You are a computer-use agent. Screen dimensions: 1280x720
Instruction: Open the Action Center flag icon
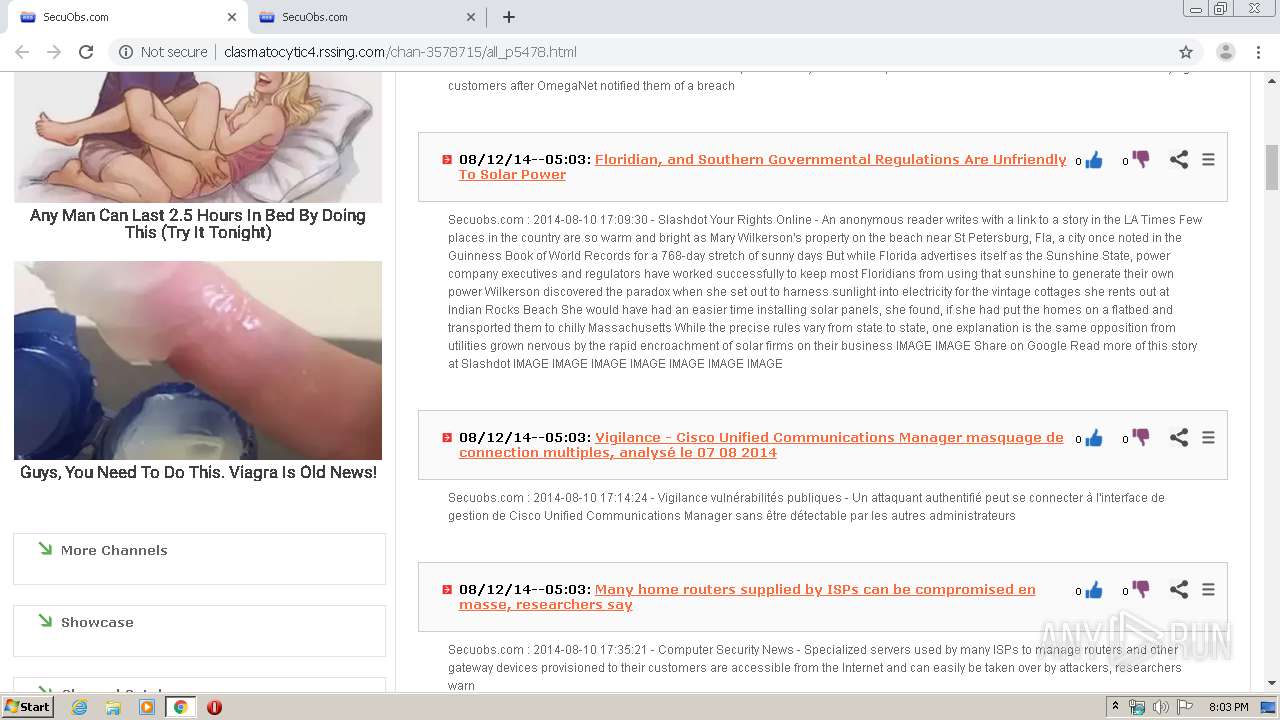point(1185,707)
